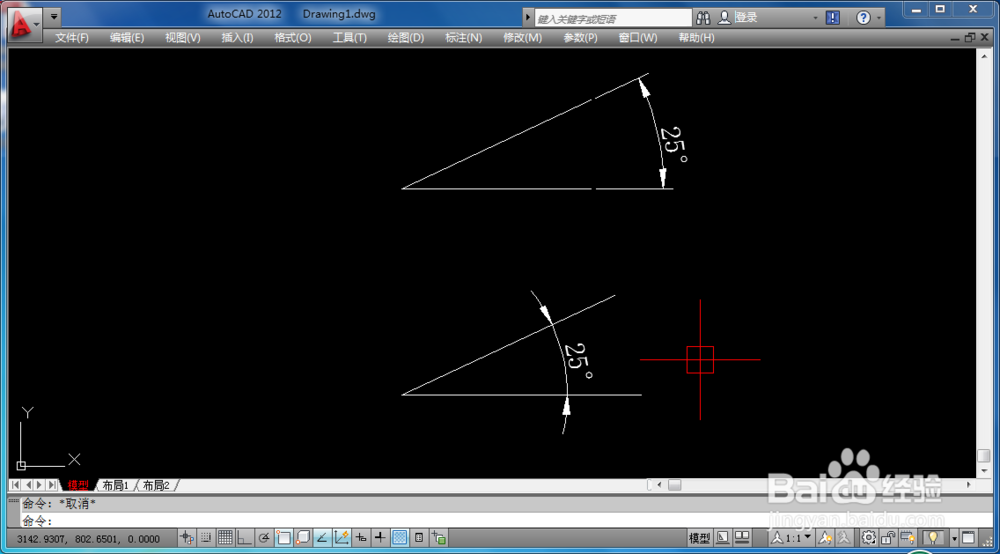Viewport: 1000px width, 554px height.
Task: Open the 格式(O) menu
Action: 293,38
